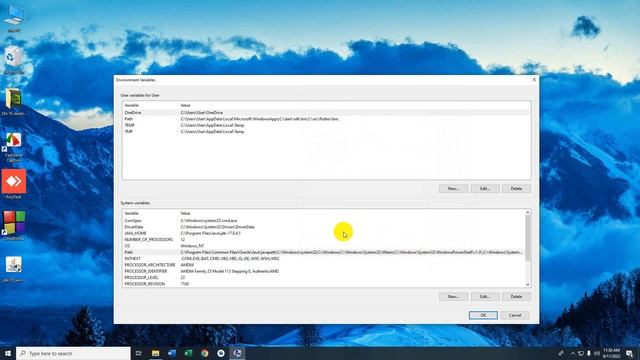Select the OneDrive user variable row
Image resolution: width=640 pixels, height=360 pixels.
click(327, 112)
